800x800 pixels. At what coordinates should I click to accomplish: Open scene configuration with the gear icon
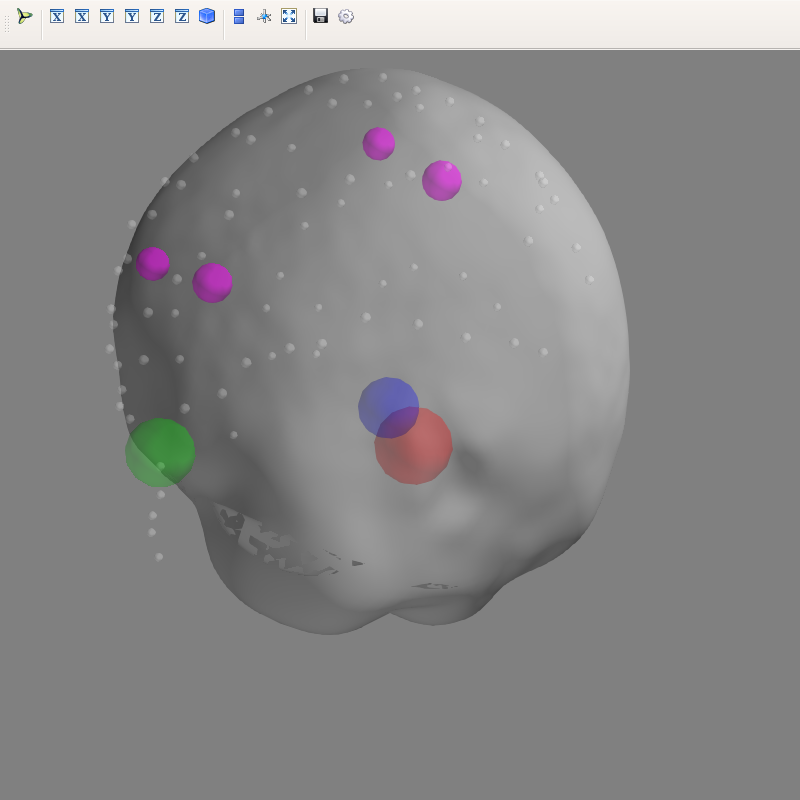(x=346, y=17)
